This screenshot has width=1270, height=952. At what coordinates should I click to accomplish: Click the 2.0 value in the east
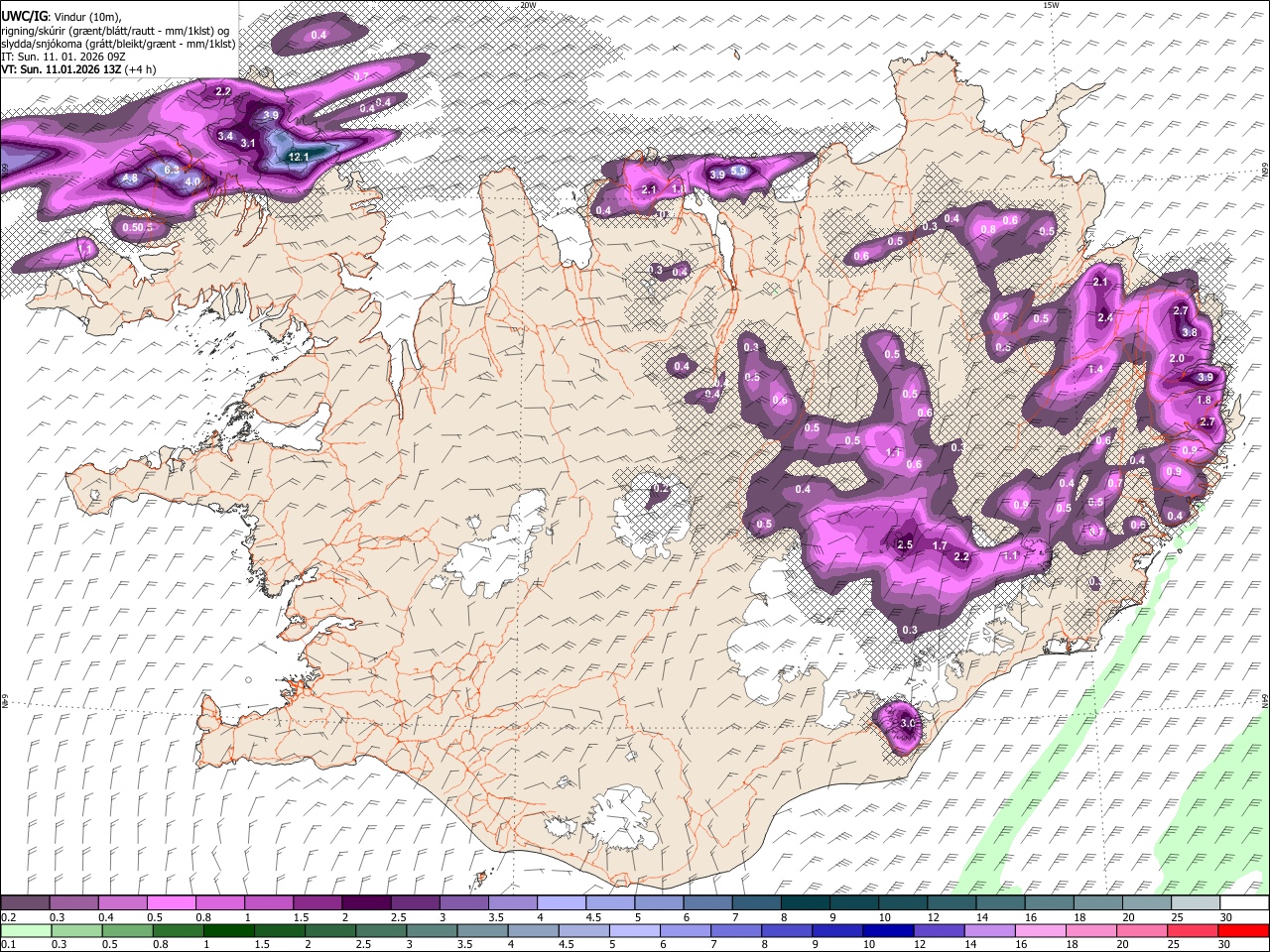[1178, 358]
